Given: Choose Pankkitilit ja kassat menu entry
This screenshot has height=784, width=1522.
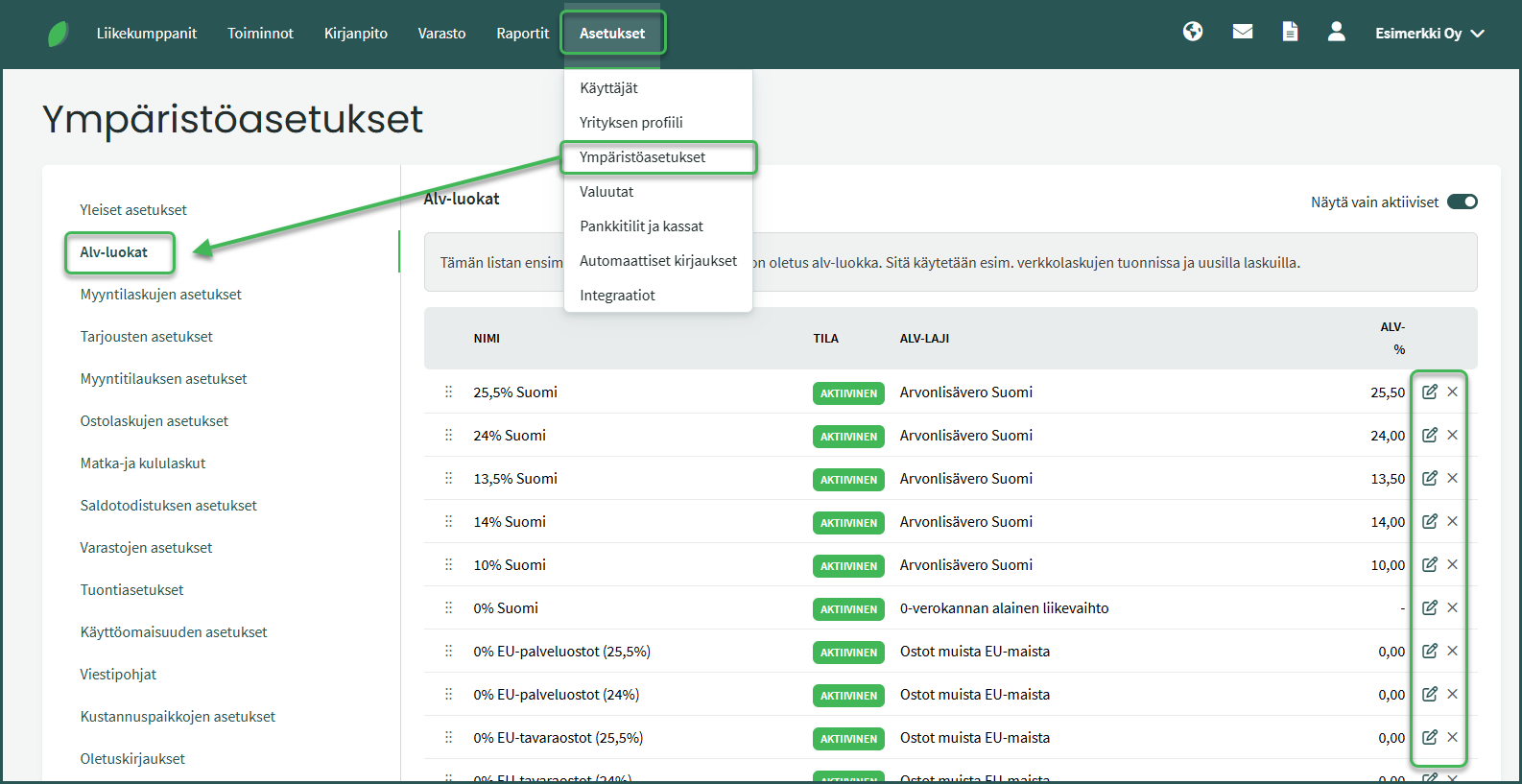Looking at the screenshot, I should (641, 226).
